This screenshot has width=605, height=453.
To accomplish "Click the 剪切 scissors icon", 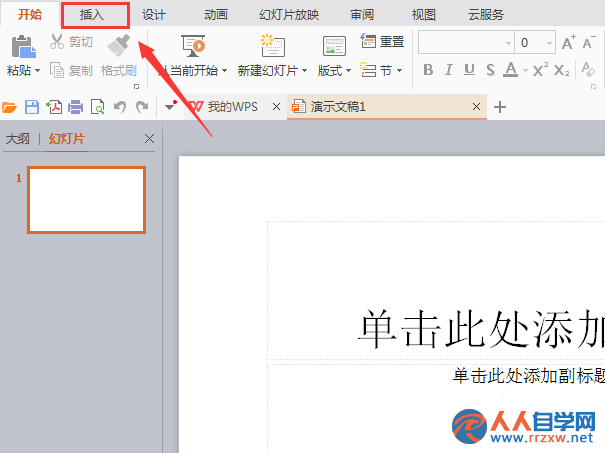I will point(57,41).
